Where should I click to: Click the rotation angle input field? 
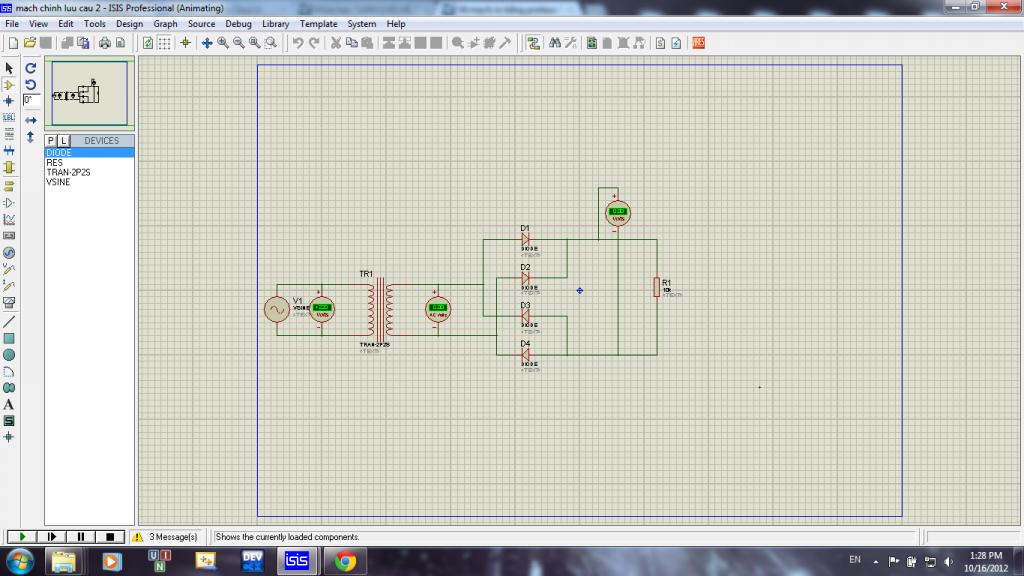(32, 100)
